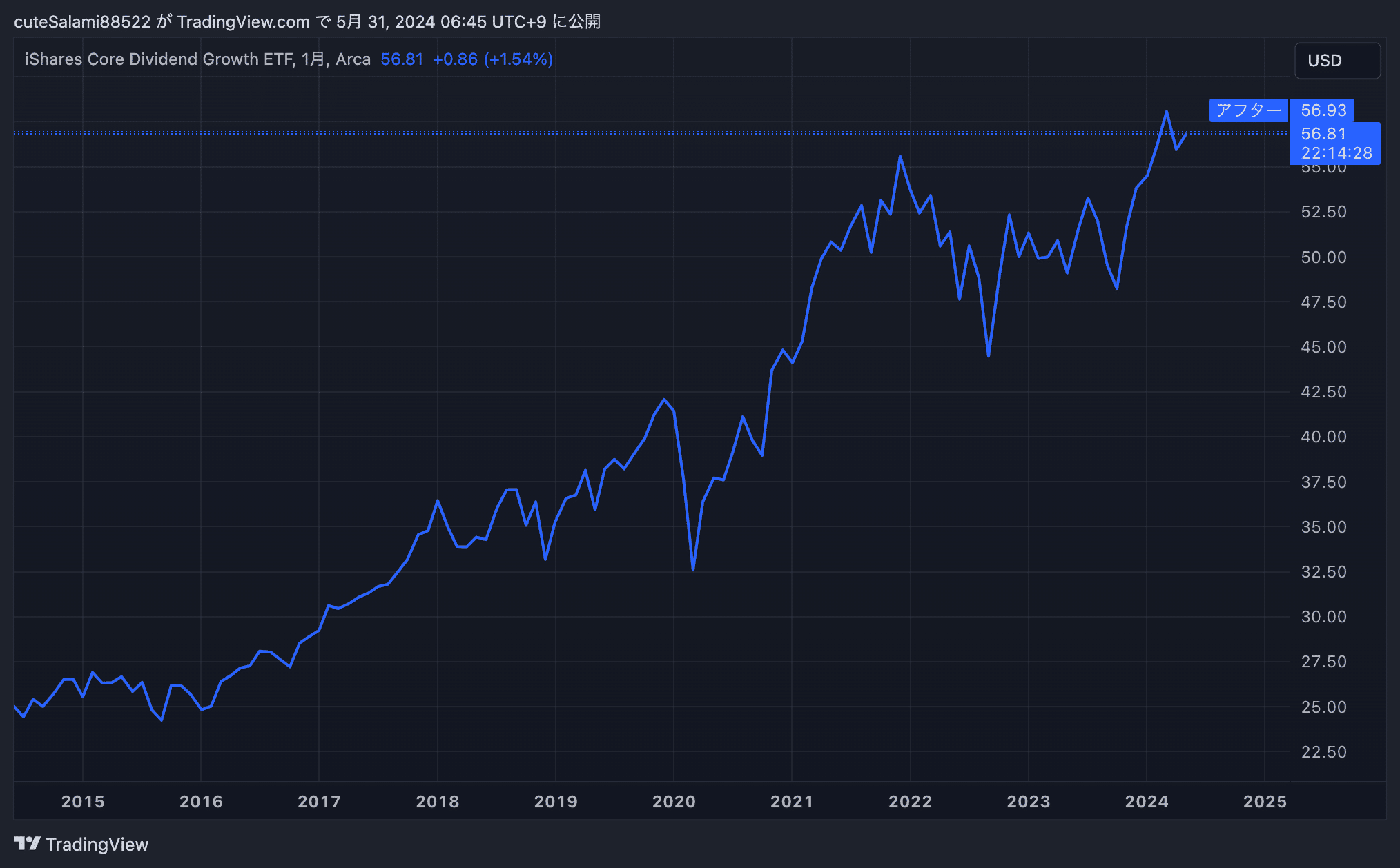1400x868 pixels.
Task: Click the 45.00 price axis label
Action: click(1323, 347)
